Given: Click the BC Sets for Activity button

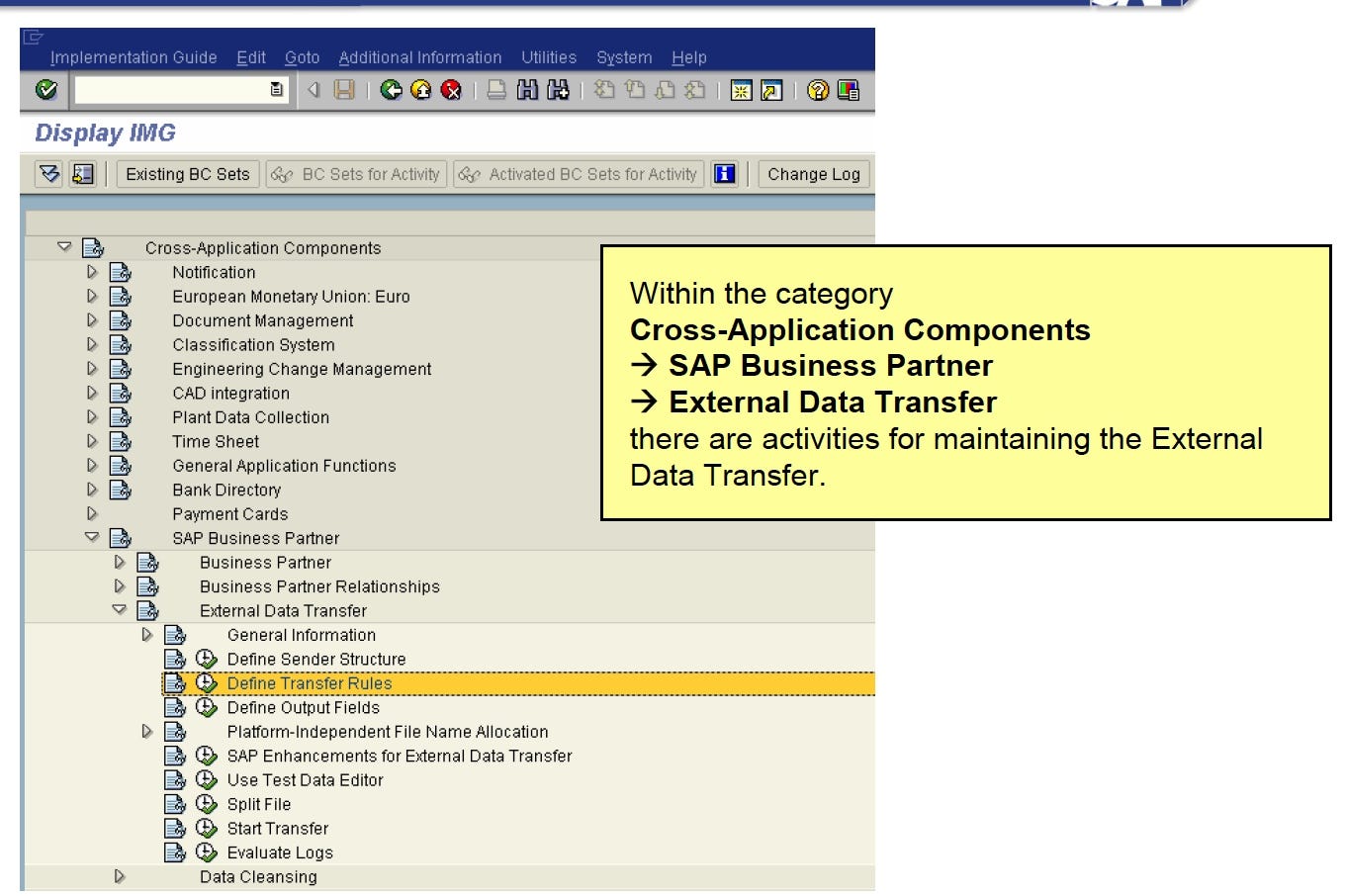Looking at the screenshot, I should coord(357,174).
